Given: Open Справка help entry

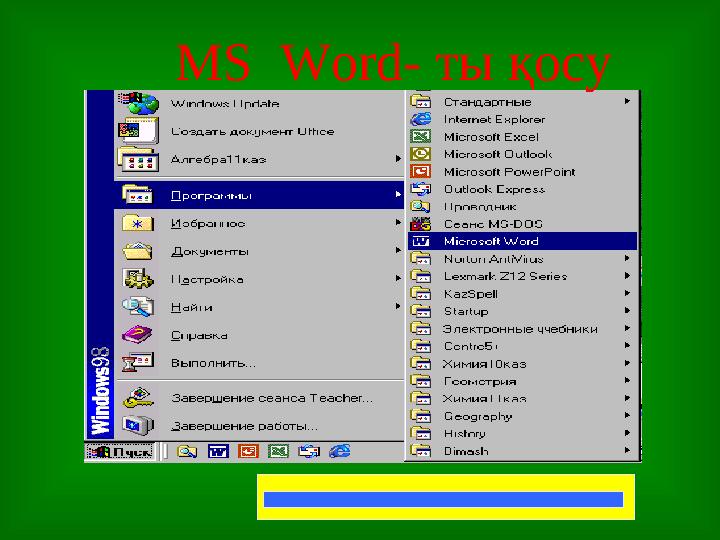Looking at the screenshot, I should 259,335.
